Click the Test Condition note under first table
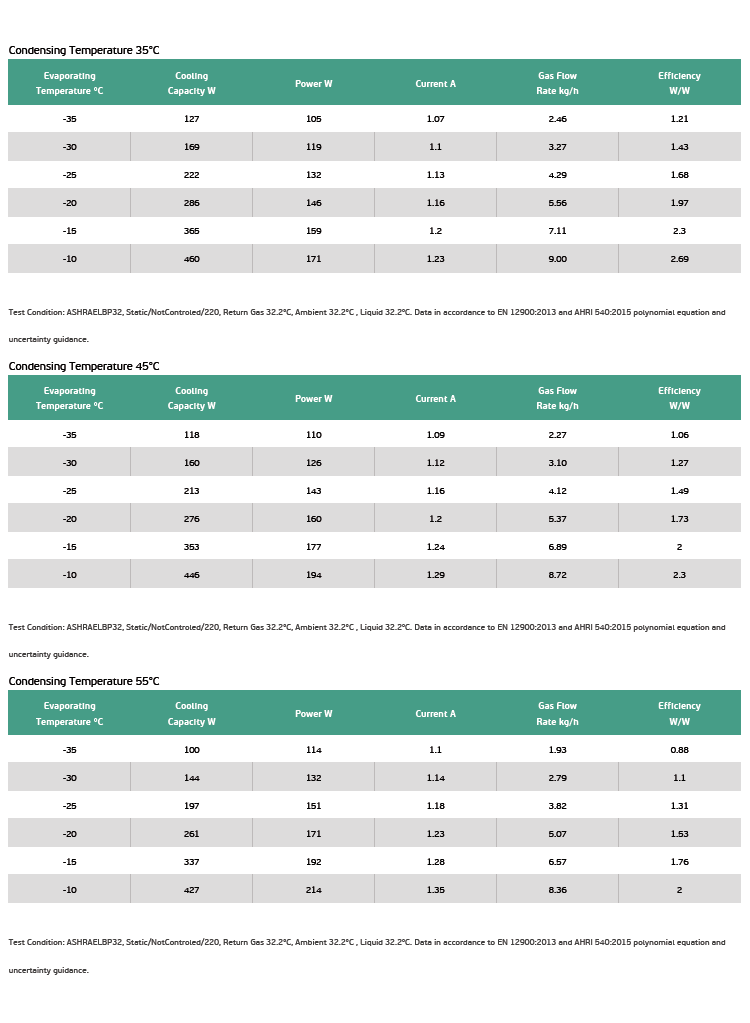This screenshot has height=1023, width=750. [367, 326]
